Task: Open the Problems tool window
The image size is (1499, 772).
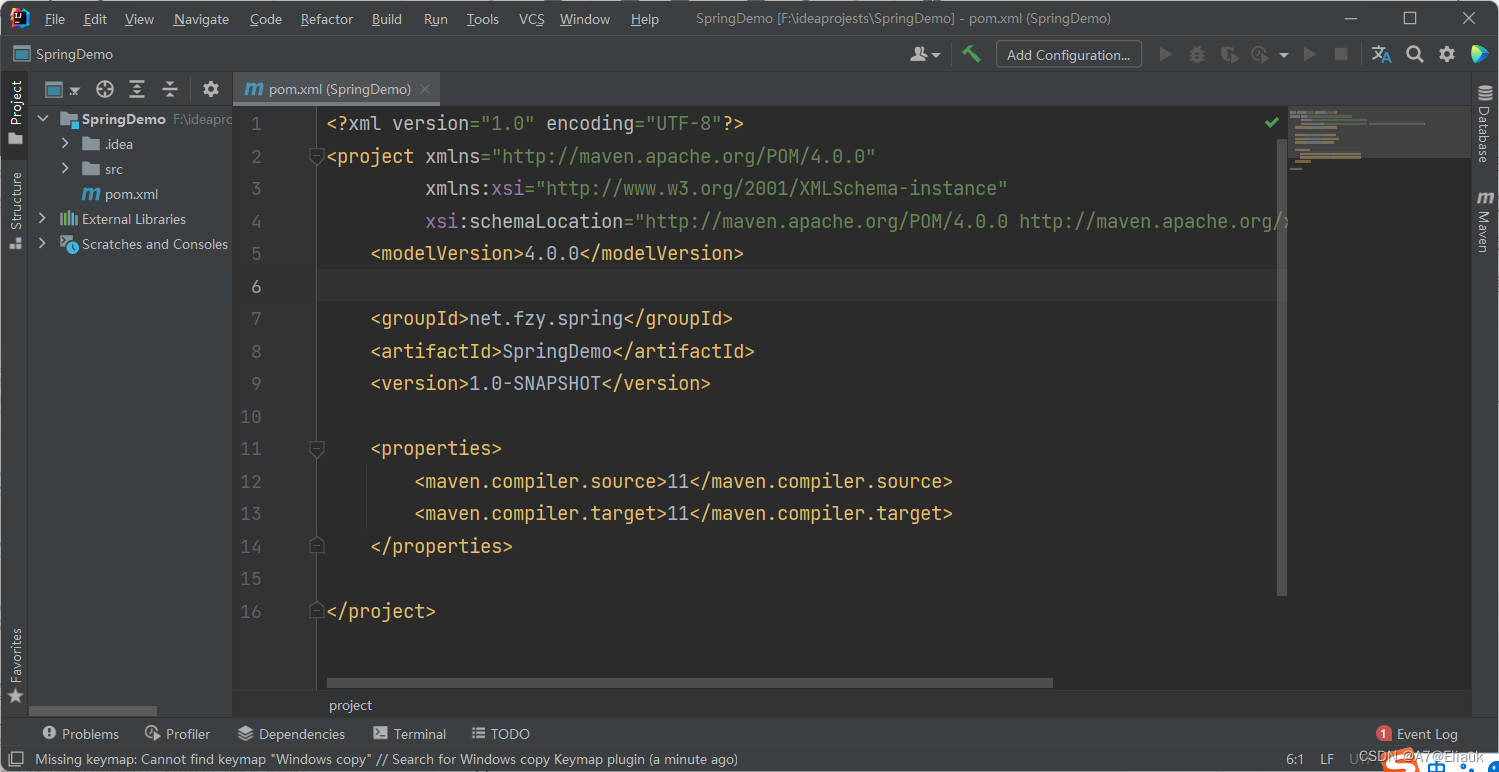Action: pos(80,733)
